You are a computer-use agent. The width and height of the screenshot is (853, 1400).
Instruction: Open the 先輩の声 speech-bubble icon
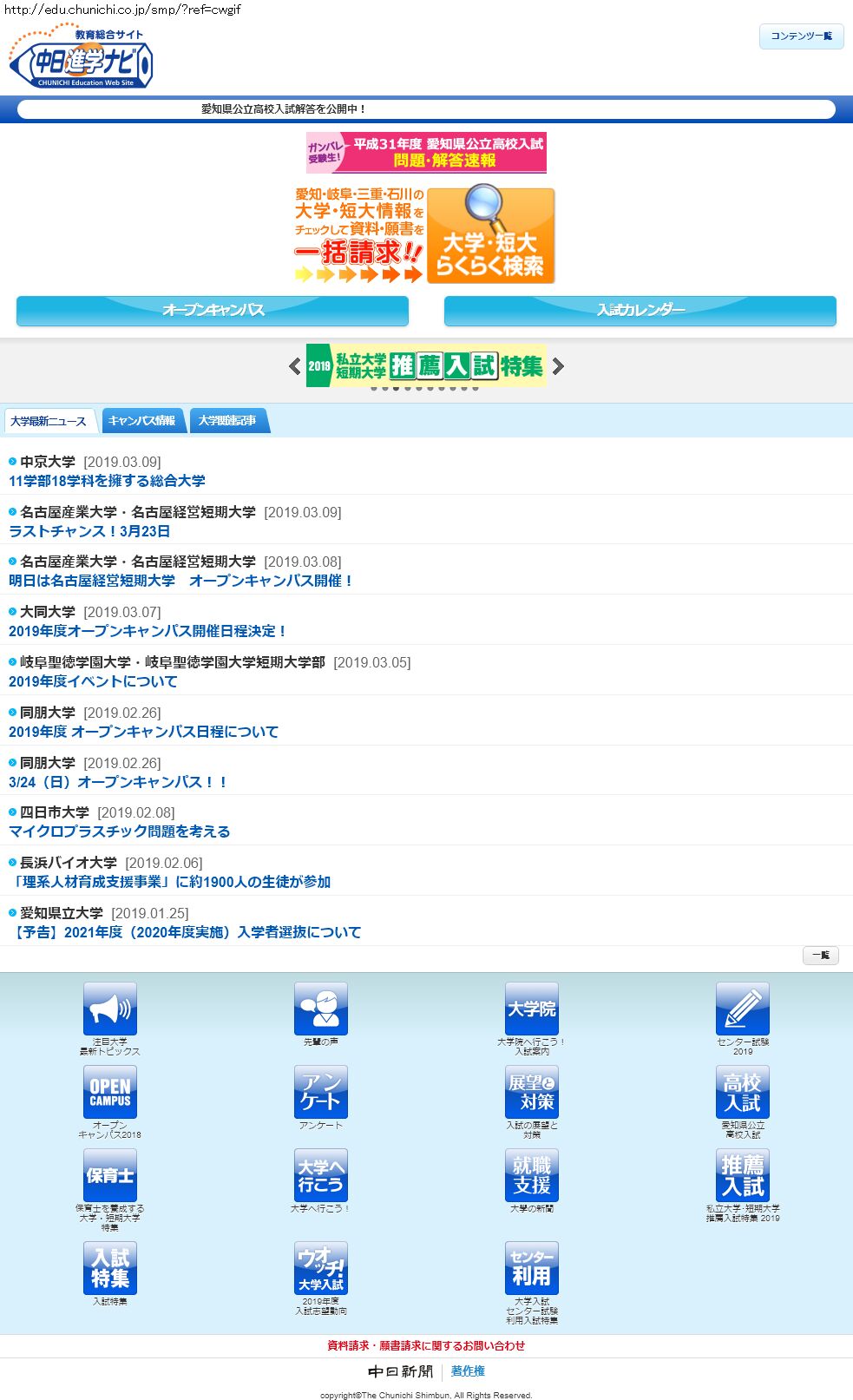click(321, 1009)
